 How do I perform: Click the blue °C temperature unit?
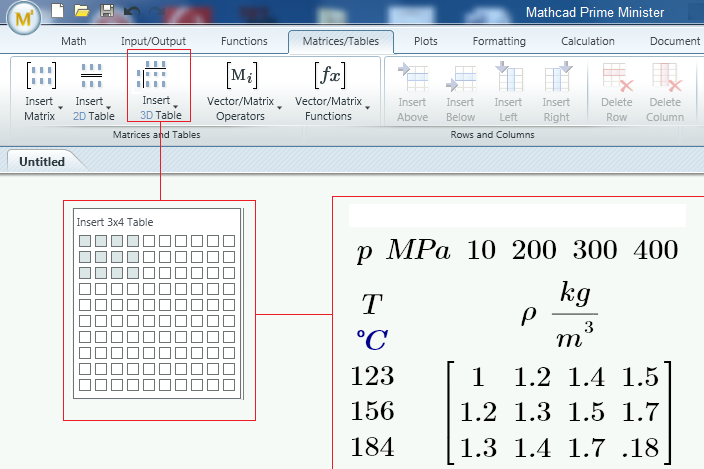click(372, 340)
